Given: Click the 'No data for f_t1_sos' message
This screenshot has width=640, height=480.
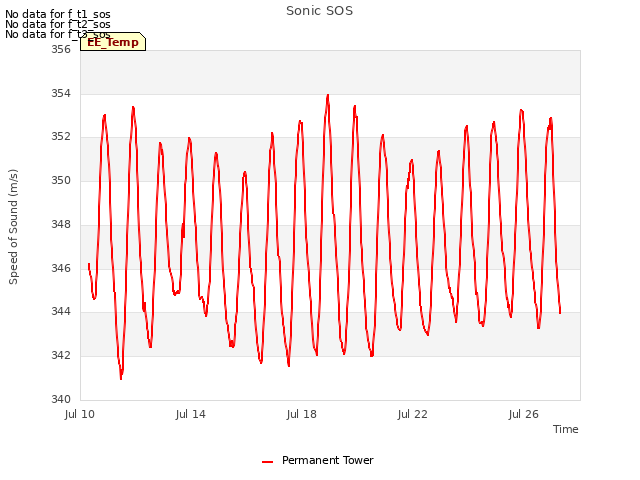Looking at the screenshot, I should pyautogui.click(x=58, y=14).
